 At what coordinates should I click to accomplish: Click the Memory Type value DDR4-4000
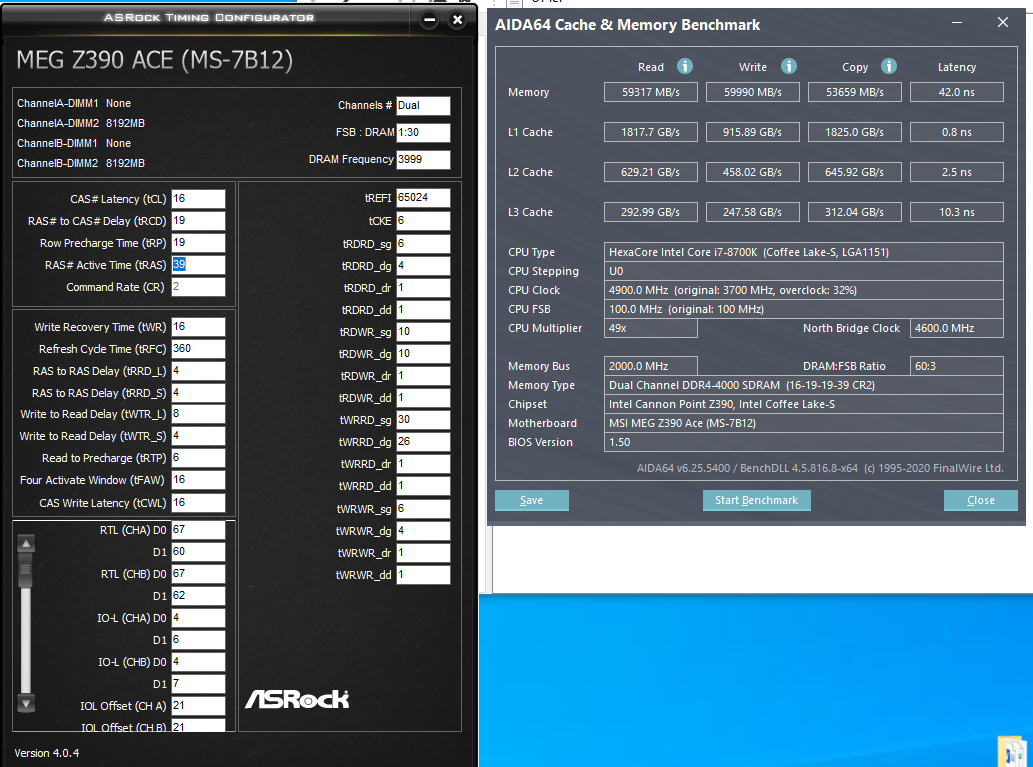click(804, 385)
